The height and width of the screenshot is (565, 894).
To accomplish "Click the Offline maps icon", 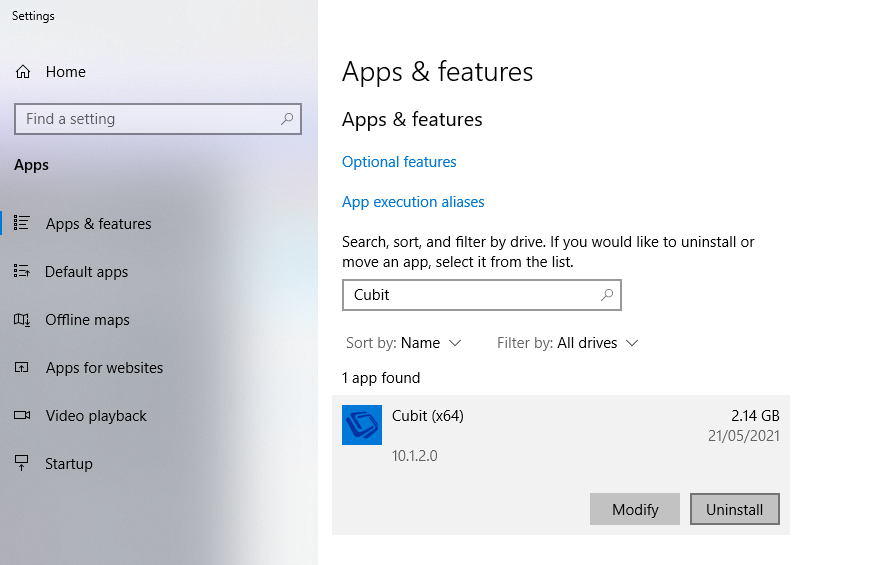I will (22, 319).
